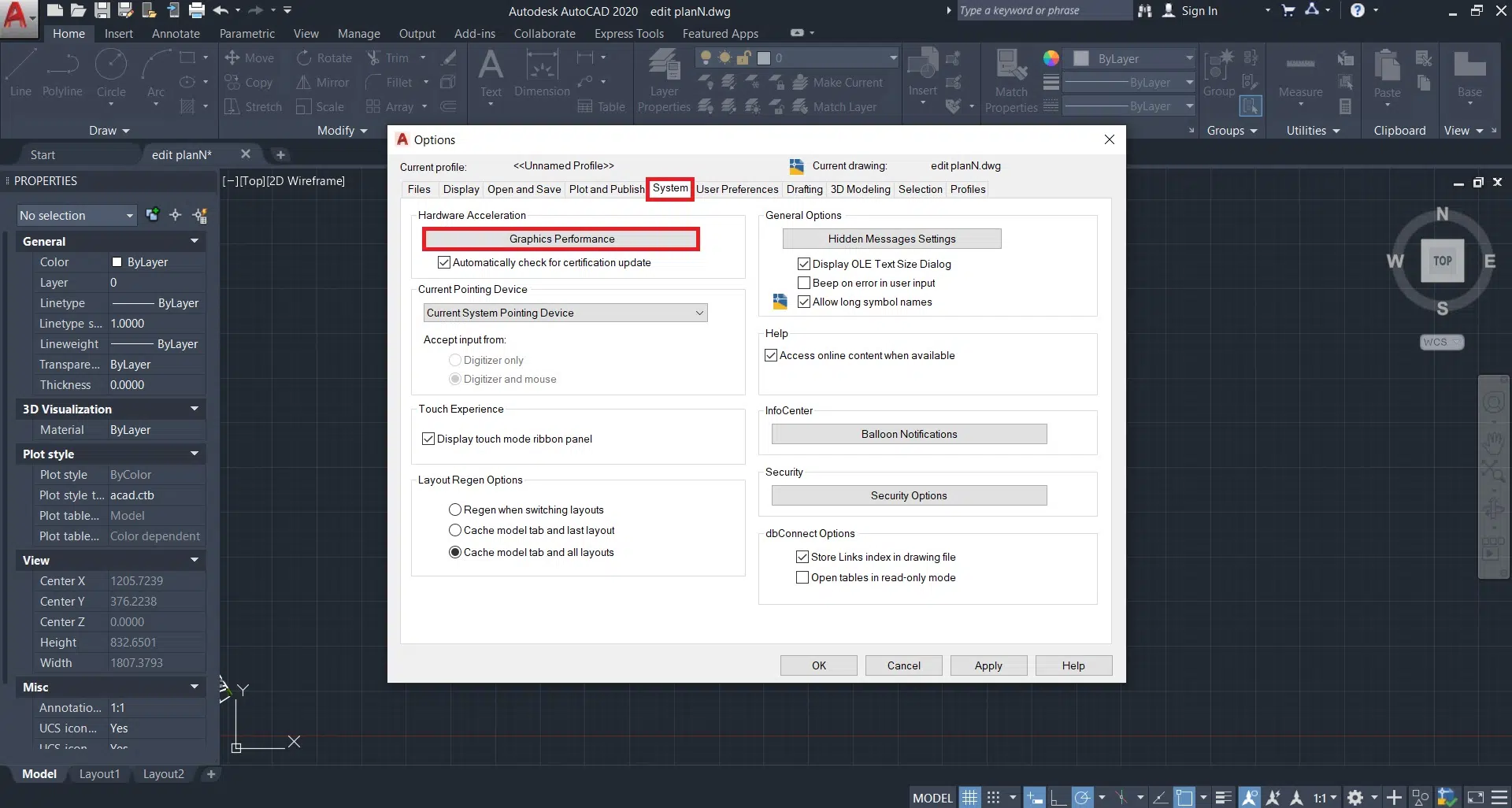Click the Measure utility icon
Image resolution: width=1512 pixels, height=808 pixels.
(x=1300, y=72)
